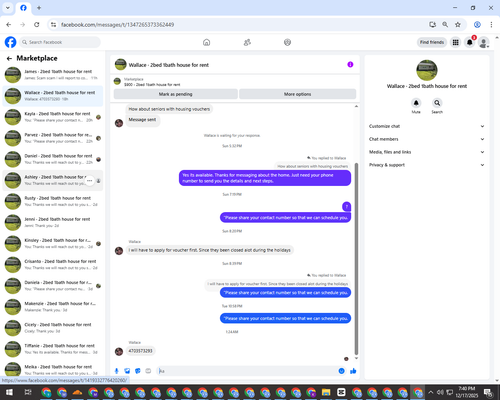Viewport: 500px width, 400px height.
Task: Click the chat messages vertical scrollbar
Action: tap(356, 259)
